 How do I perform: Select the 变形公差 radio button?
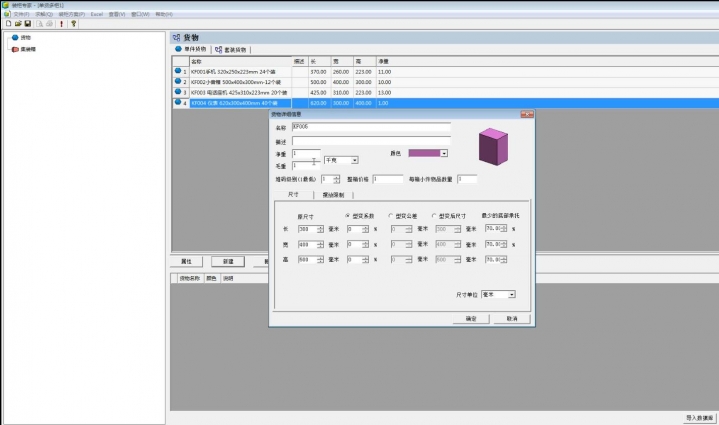pos(390,215)
